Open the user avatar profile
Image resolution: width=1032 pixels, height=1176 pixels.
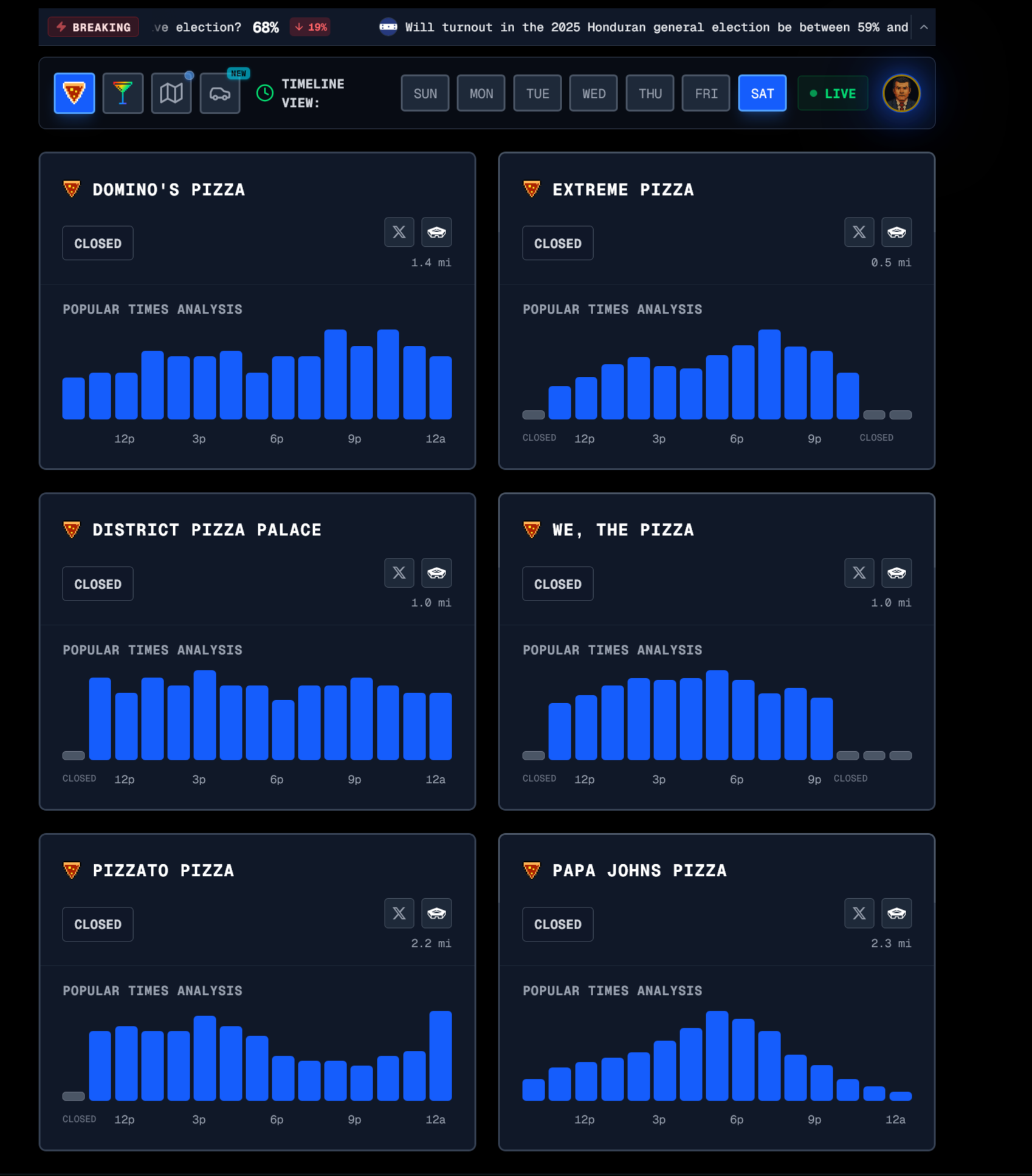point(901,94)
